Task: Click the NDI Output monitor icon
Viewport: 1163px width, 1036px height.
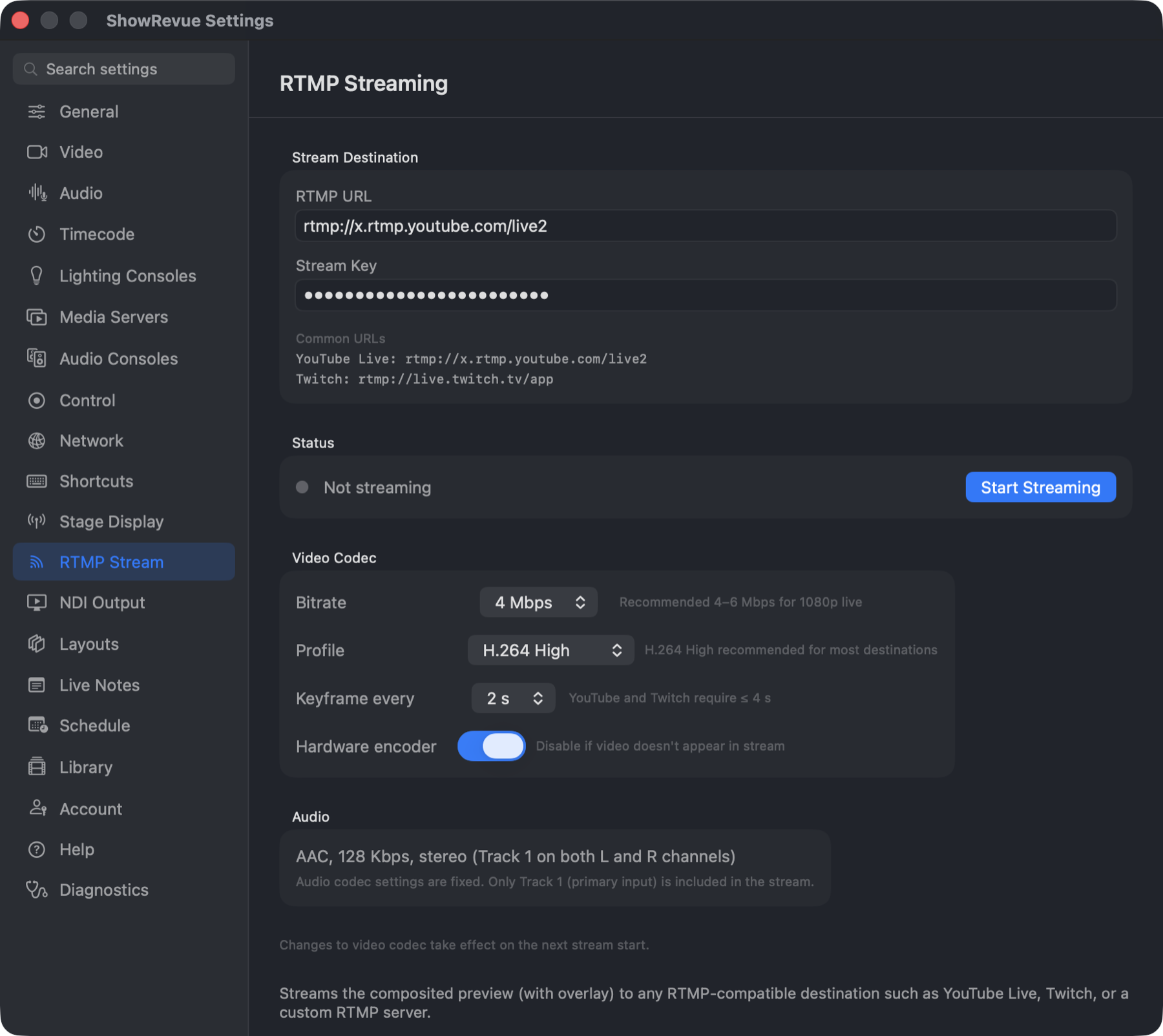Action: [37, 603]
